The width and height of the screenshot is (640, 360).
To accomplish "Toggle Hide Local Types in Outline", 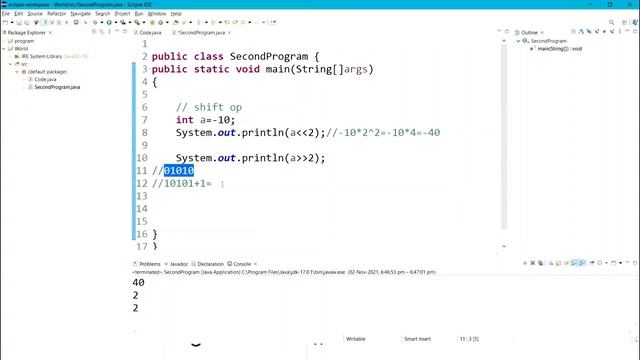I will tap(612, 31).
